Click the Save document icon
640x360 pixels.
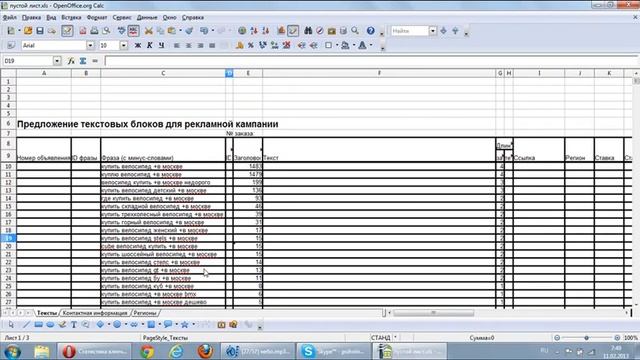coord(40,31)
